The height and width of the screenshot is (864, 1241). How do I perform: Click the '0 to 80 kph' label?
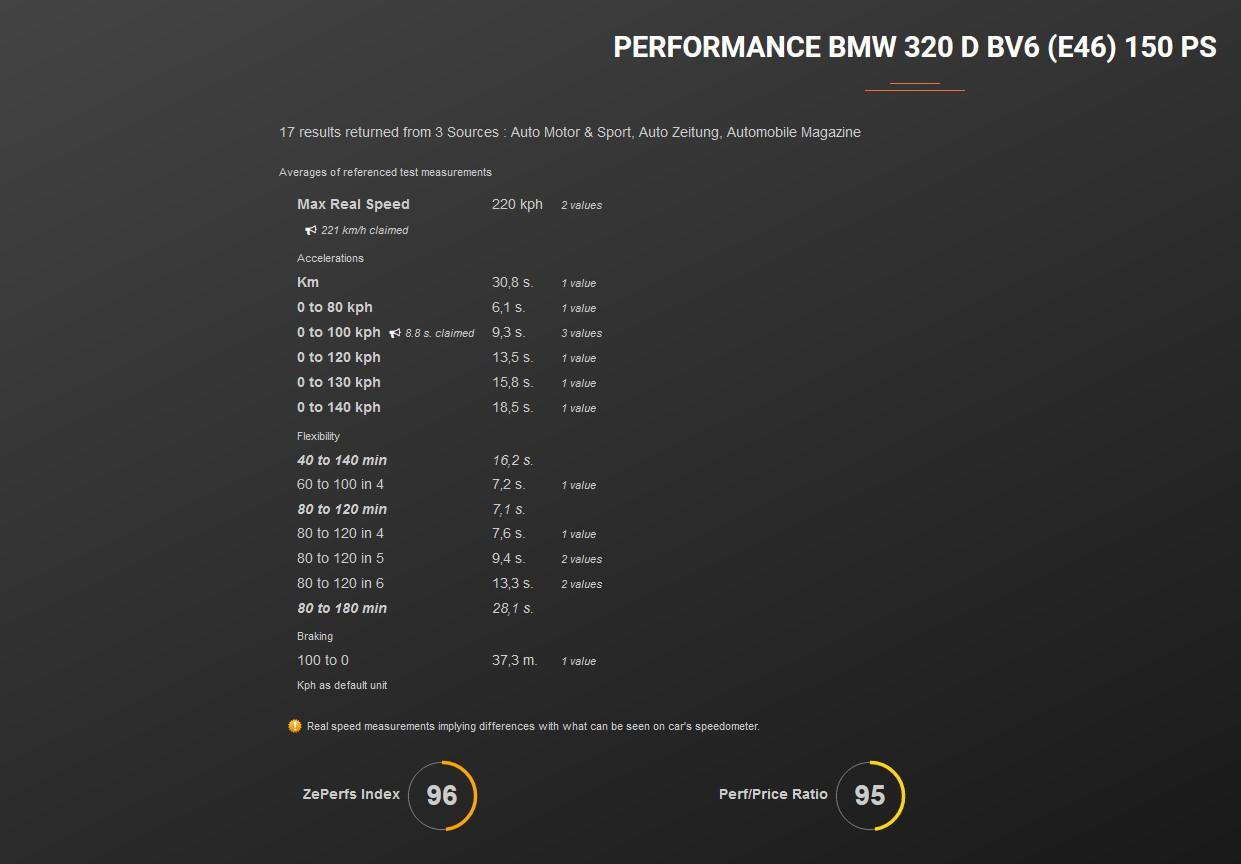click(x=334, y=307)
